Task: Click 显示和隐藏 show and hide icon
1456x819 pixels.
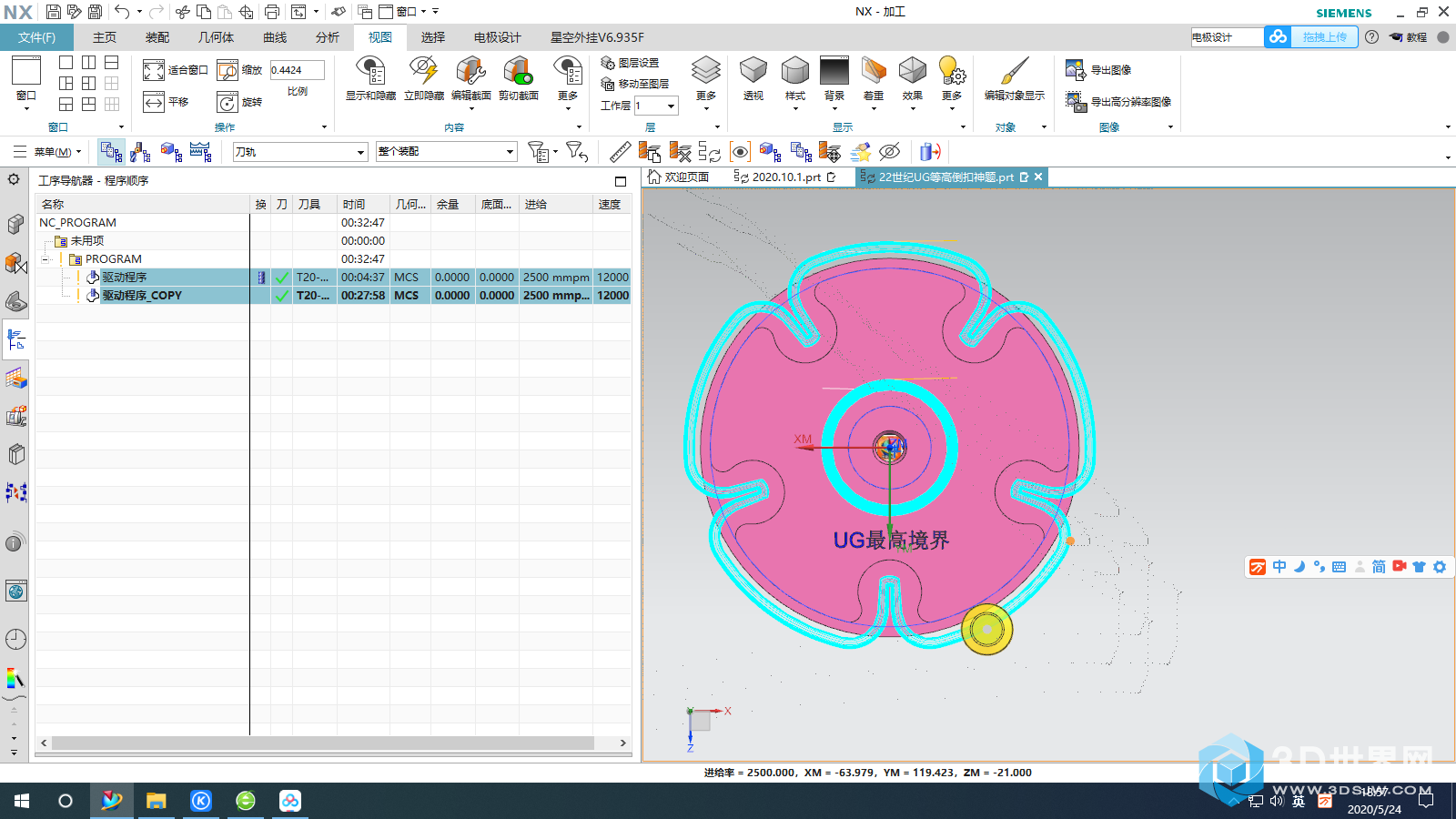Action: pos(370,71)
